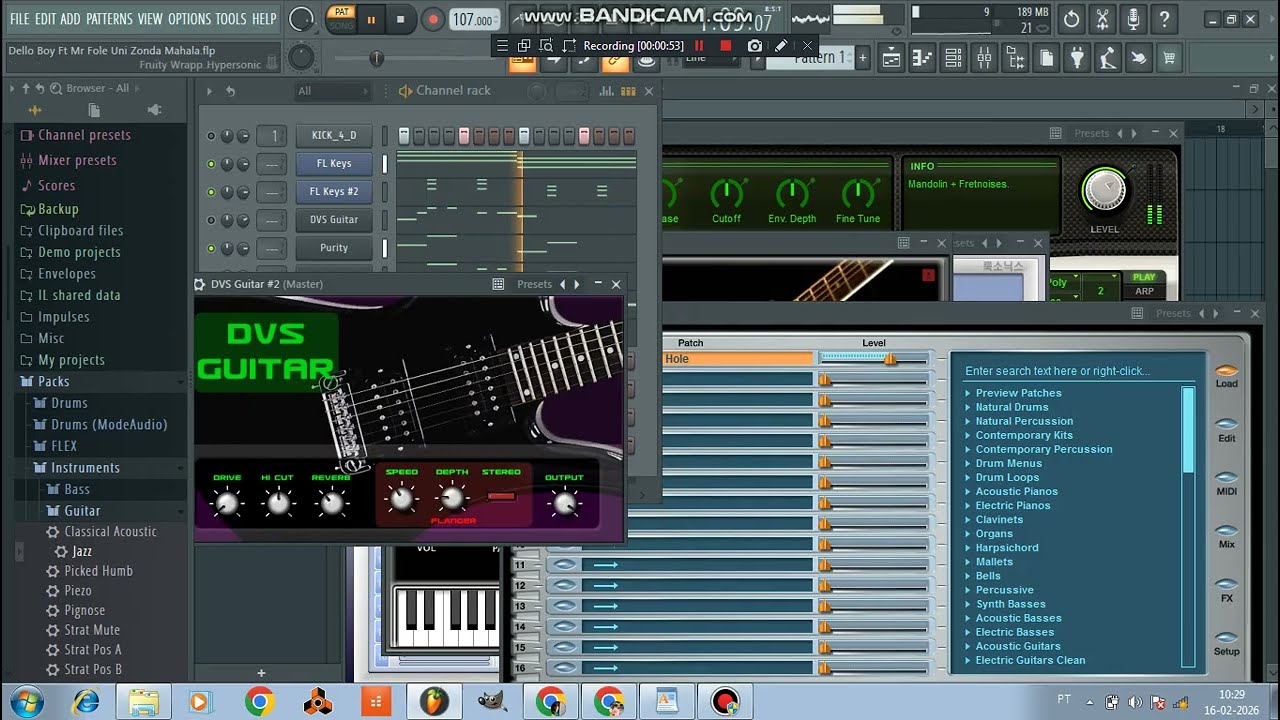Screen dimensions: 1280x720
Task: Select the Purity channel button
Action: tap(334, 247)
